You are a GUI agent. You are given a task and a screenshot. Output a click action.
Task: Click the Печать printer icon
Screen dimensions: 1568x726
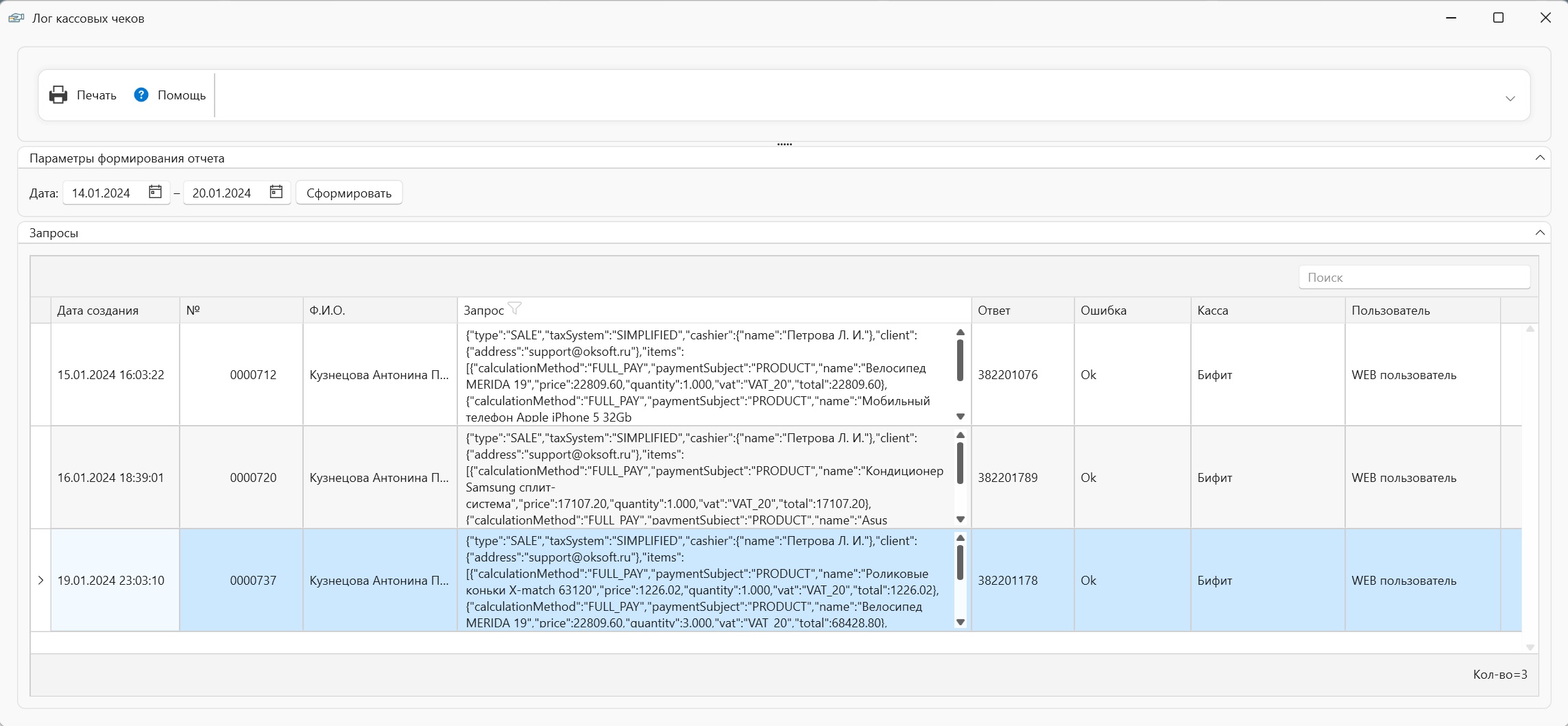(x=58, y=95)
